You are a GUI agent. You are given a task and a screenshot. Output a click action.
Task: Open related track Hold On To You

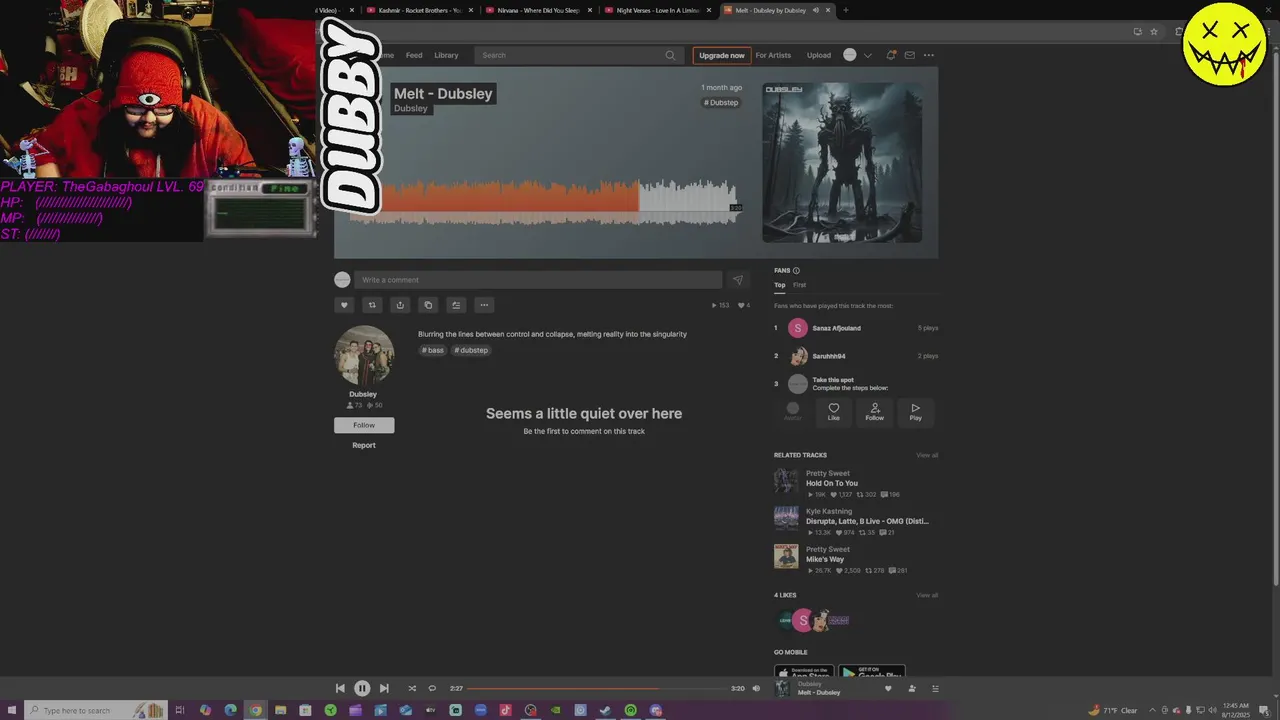tap(832, 483)
